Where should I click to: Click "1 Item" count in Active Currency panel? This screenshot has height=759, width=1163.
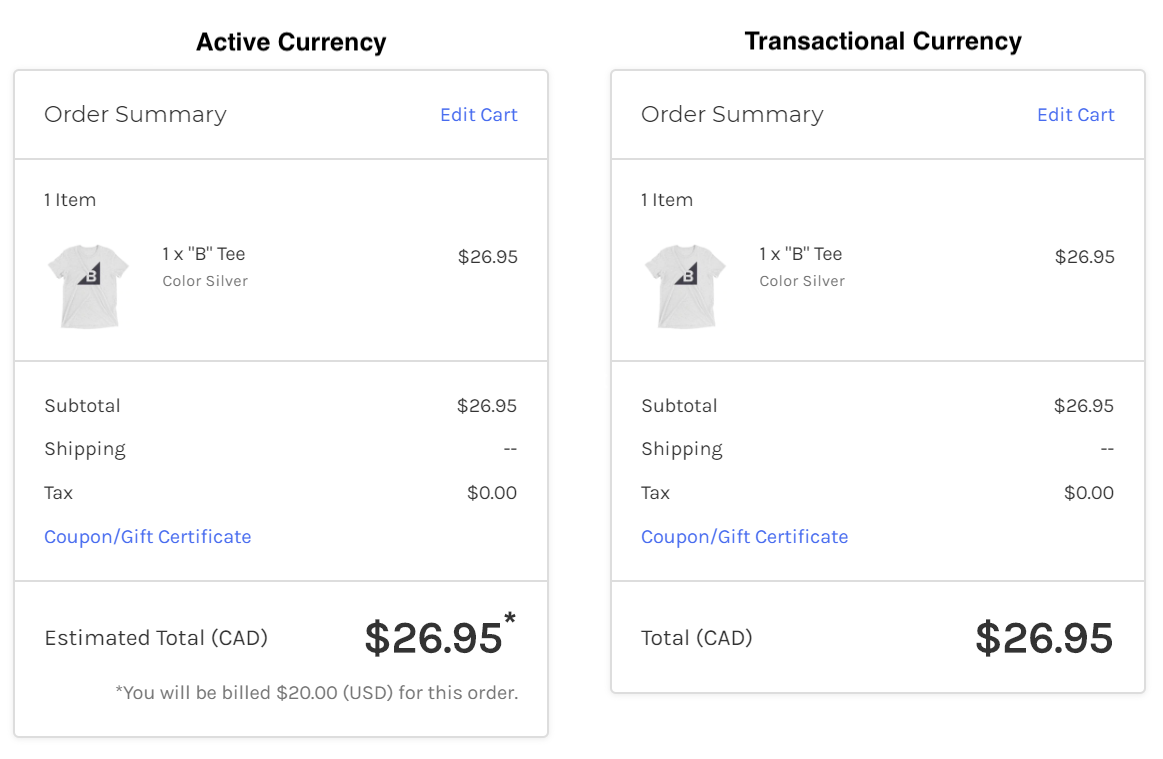coord(70,200)
